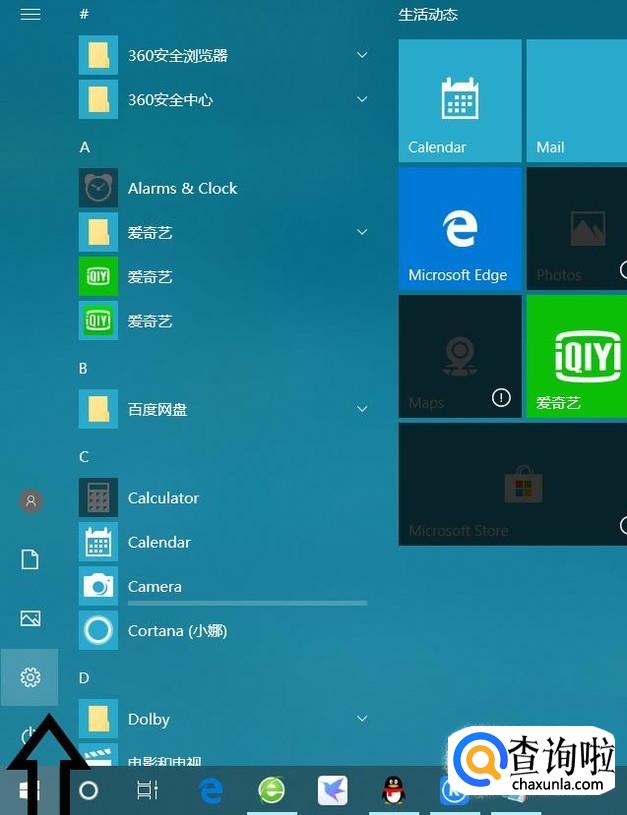Click the letter C section header
The width and height of the screenshot is (627, 815).
84,457
